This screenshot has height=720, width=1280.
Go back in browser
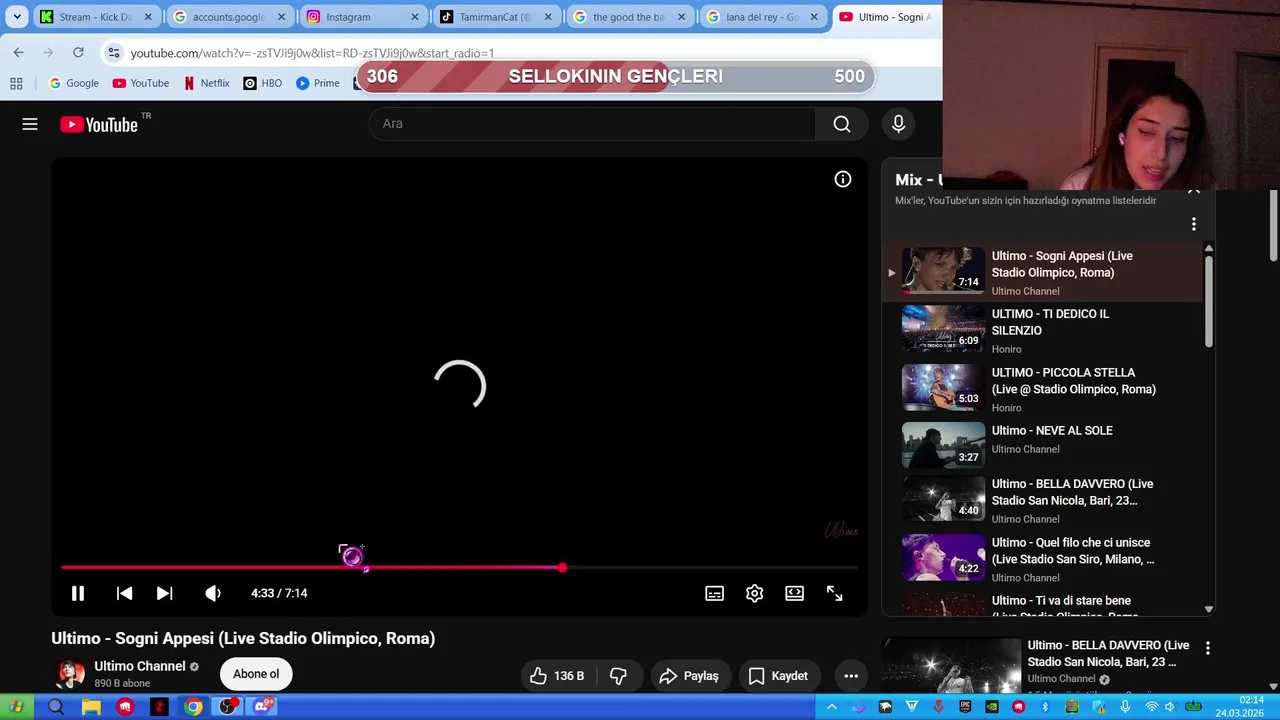click(18, 52)
